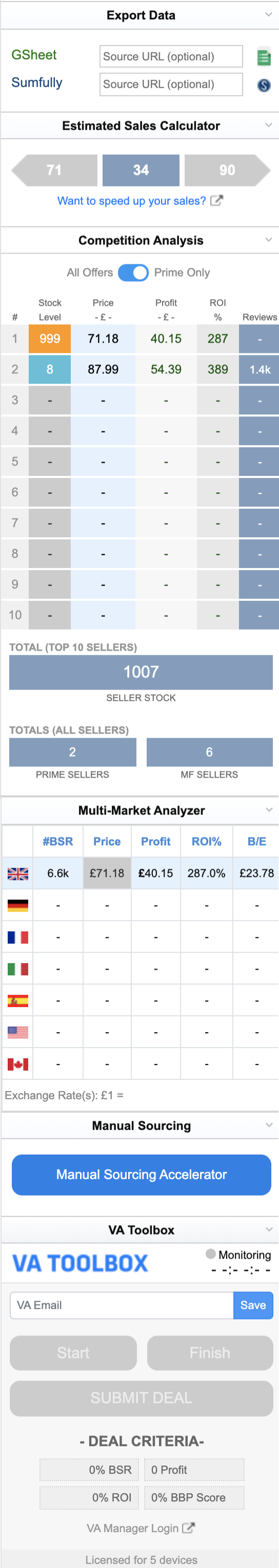Click the #BSR column header
Screen dimensions: 279x1568
(x=58, y=841)
